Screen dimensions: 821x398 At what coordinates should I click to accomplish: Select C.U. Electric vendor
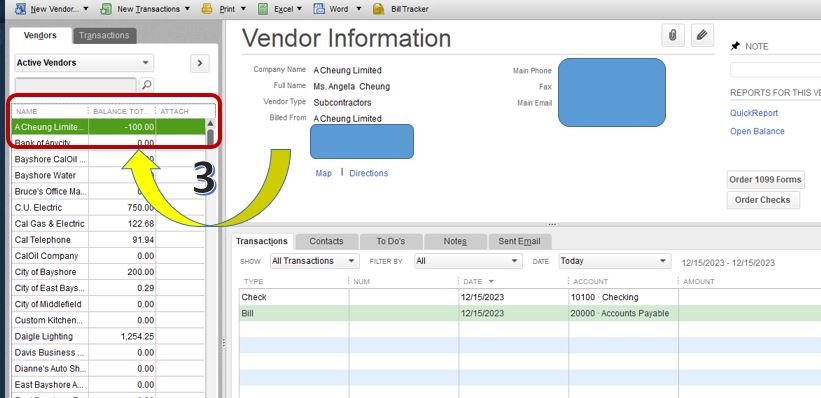pyautogui.click(x=108, y=208)
